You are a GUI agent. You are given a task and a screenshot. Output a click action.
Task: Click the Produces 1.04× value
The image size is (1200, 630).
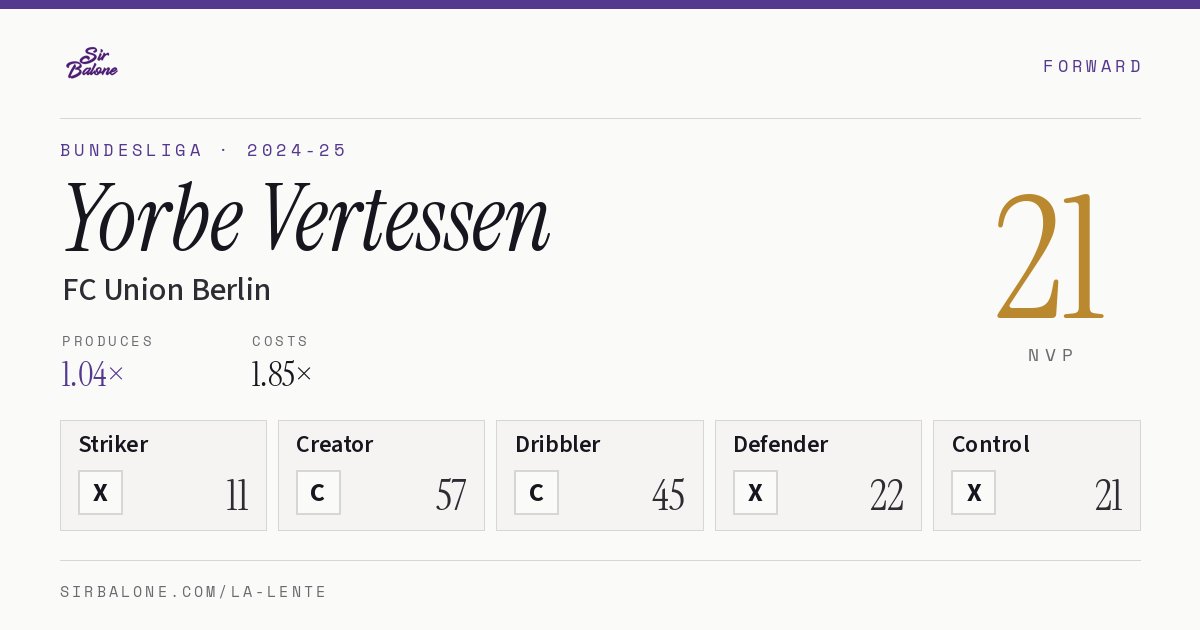(93, 374)
